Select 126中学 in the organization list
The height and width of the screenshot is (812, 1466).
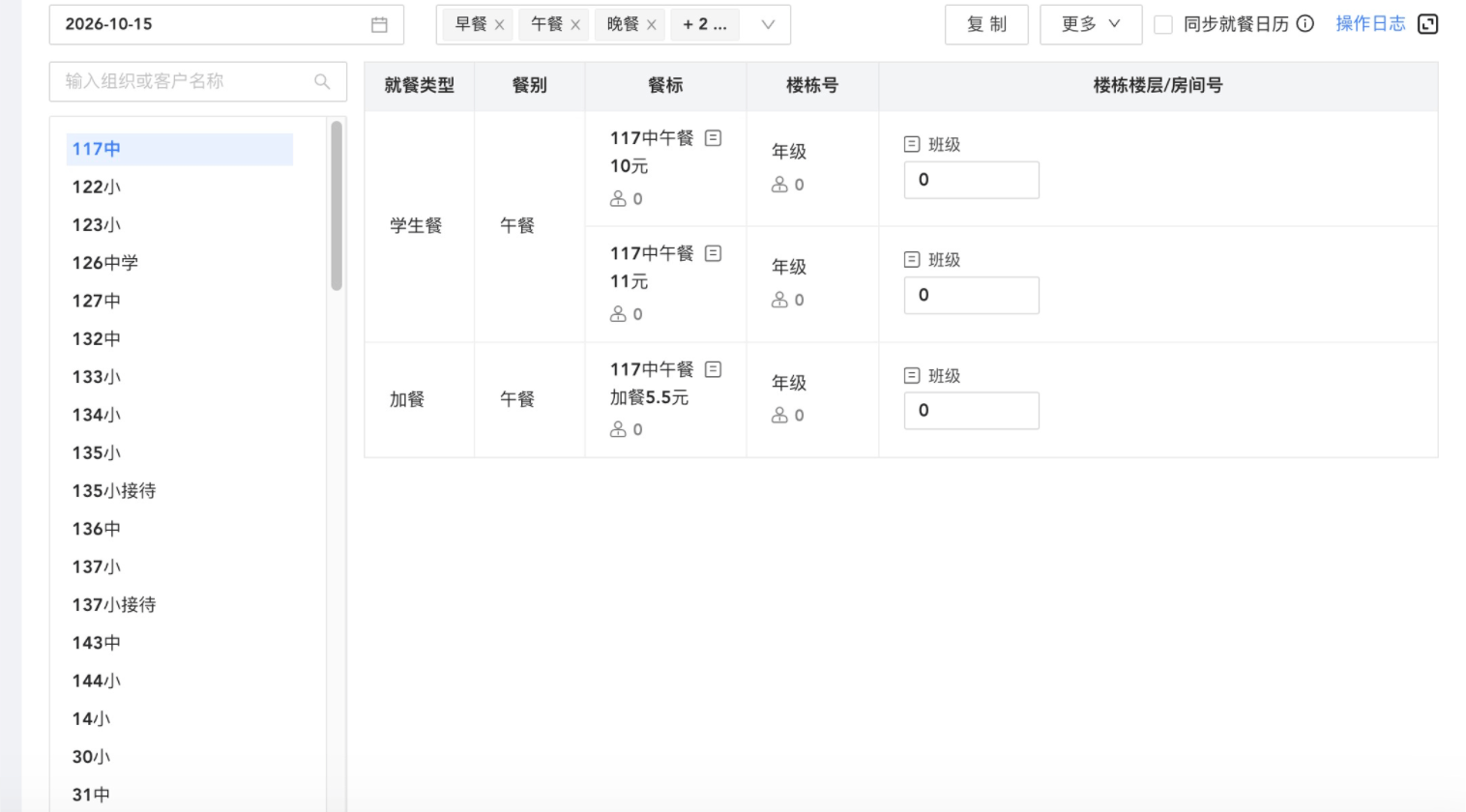[105, 263]
